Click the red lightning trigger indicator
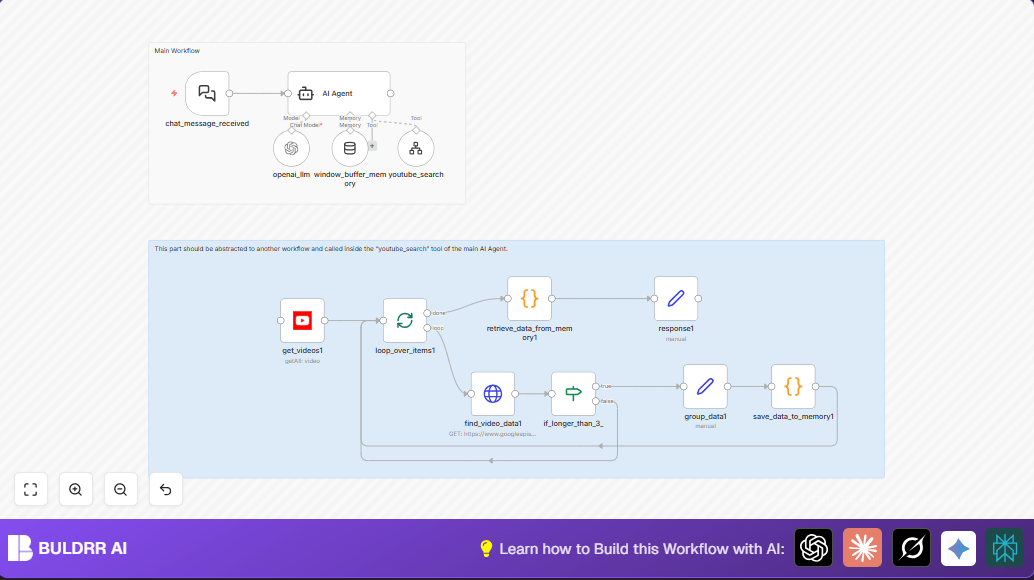This screenshot has width=1034, height=580. 174,93
